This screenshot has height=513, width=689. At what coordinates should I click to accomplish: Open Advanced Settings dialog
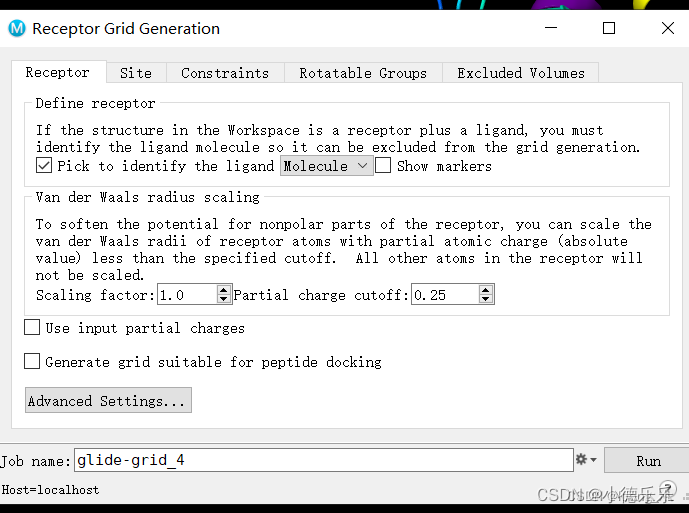tap(108, 400)
